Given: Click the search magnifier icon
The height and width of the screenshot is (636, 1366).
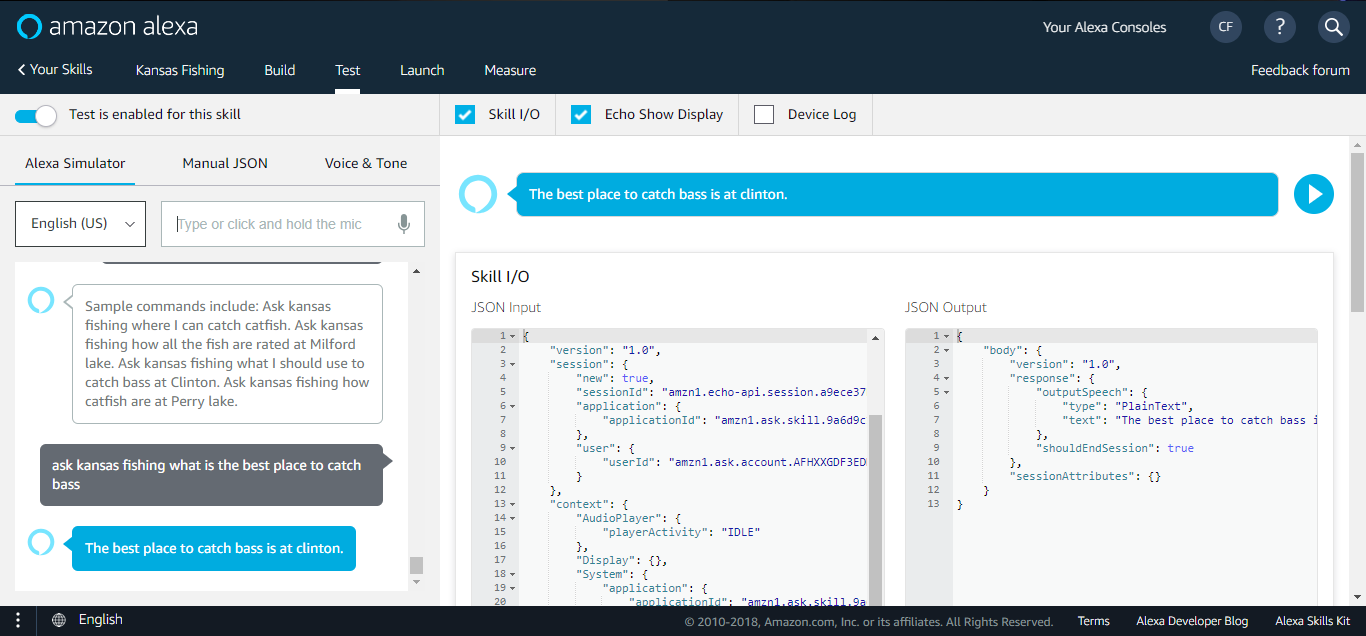Looking at the screenshot, I should [1333, 27].
